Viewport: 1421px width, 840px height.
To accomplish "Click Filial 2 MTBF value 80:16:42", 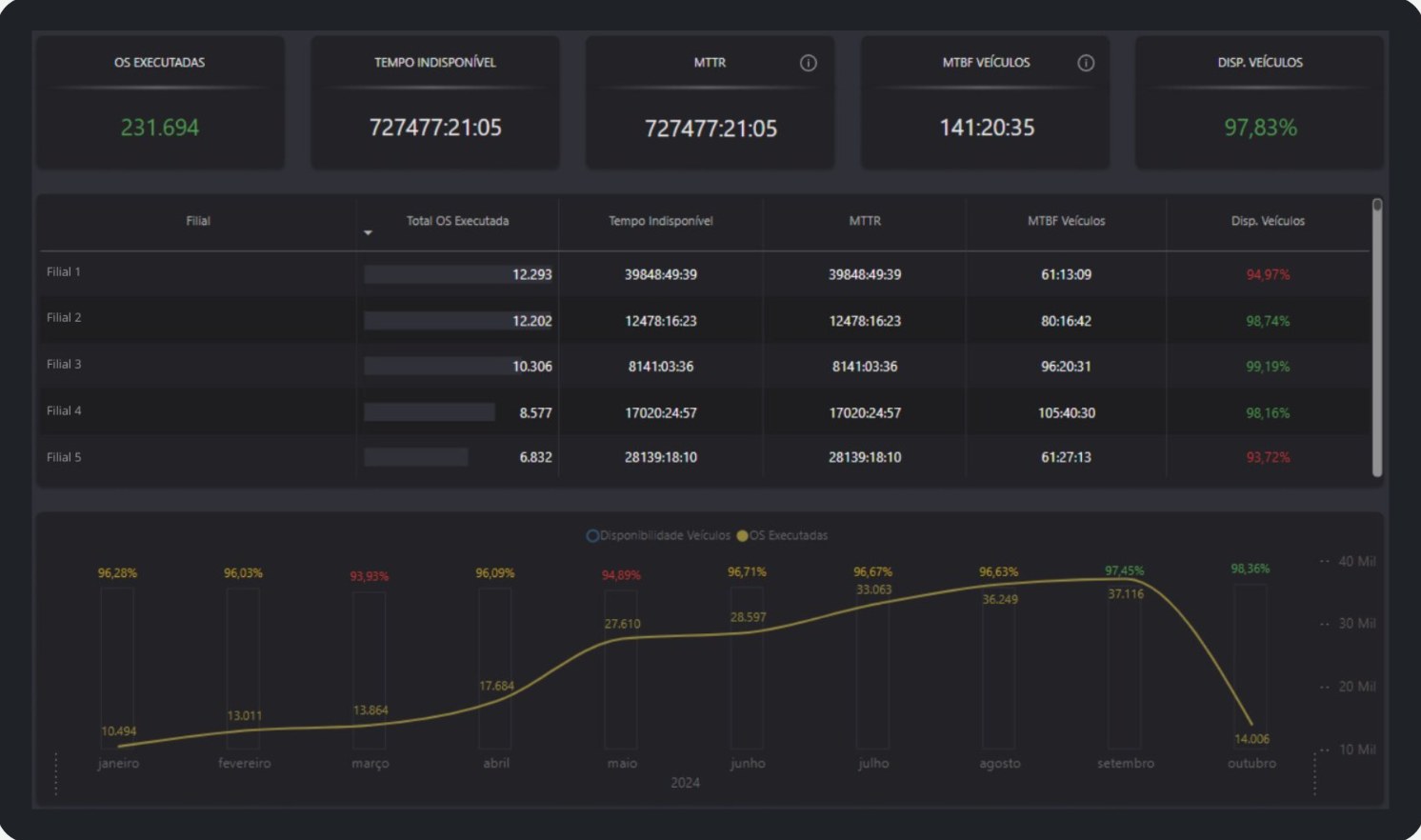I will (1066, 321).
